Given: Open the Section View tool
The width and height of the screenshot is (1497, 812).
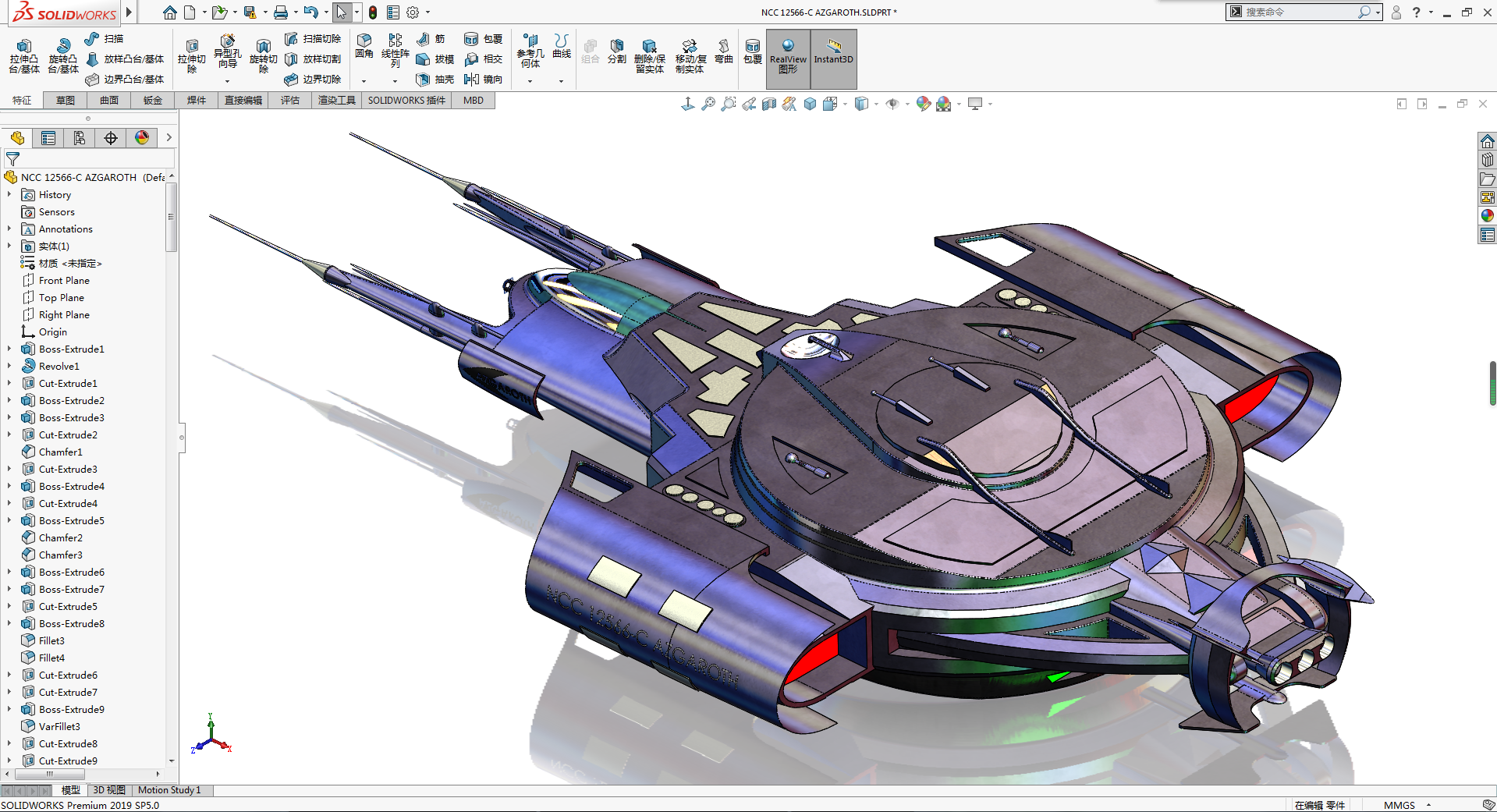Looking at the screenshot, I should click(x=769, y=104).
